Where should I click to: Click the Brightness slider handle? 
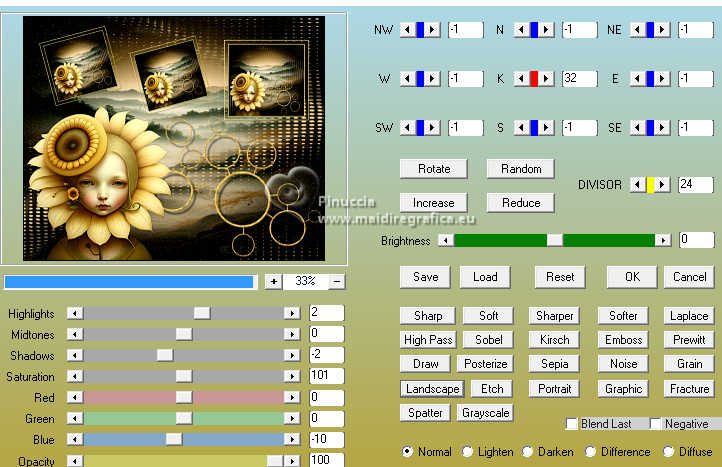(x=554, y=240)
